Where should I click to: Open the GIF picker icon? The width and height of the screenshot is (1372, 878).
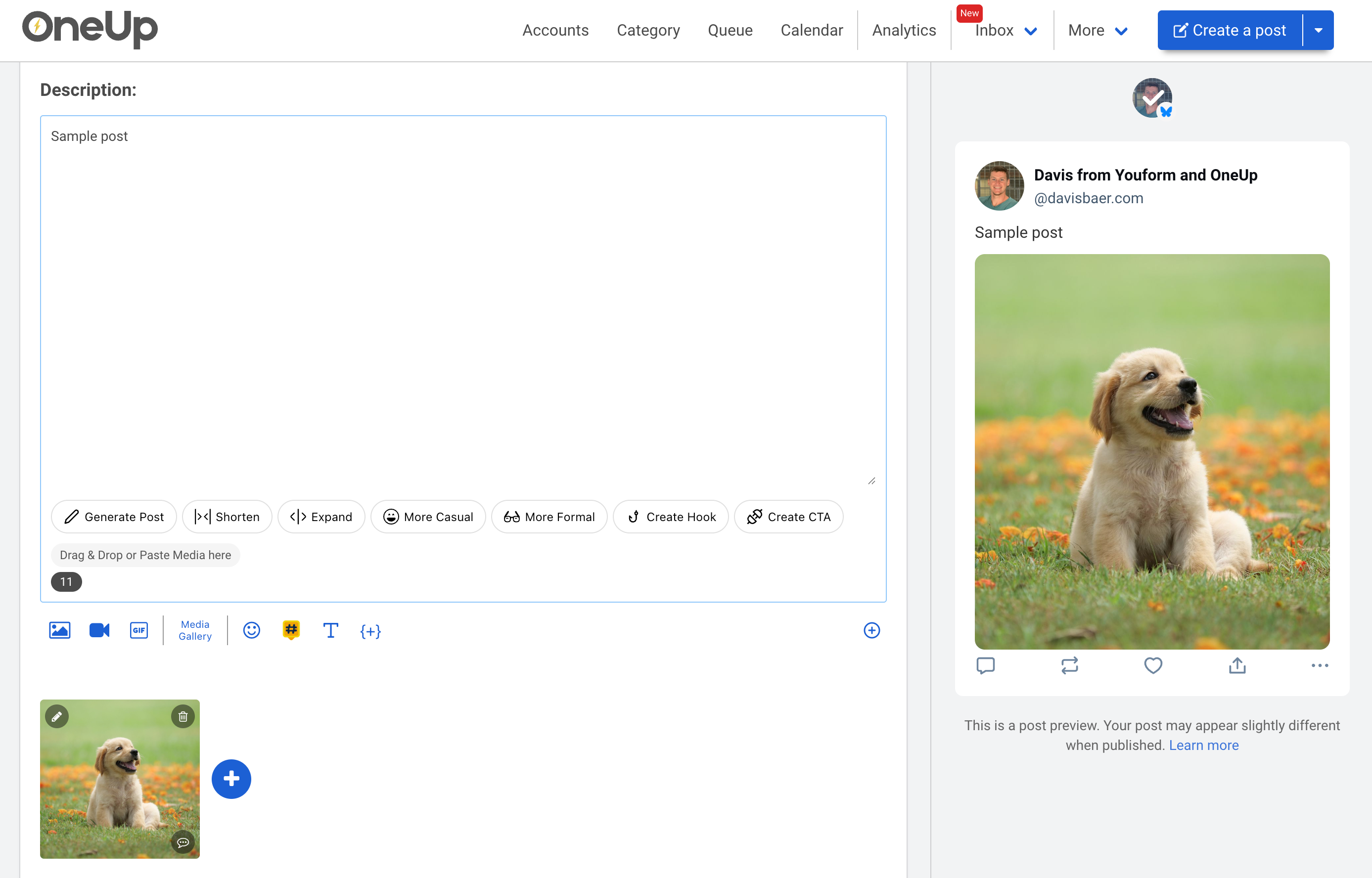click(x=138, y=630)
